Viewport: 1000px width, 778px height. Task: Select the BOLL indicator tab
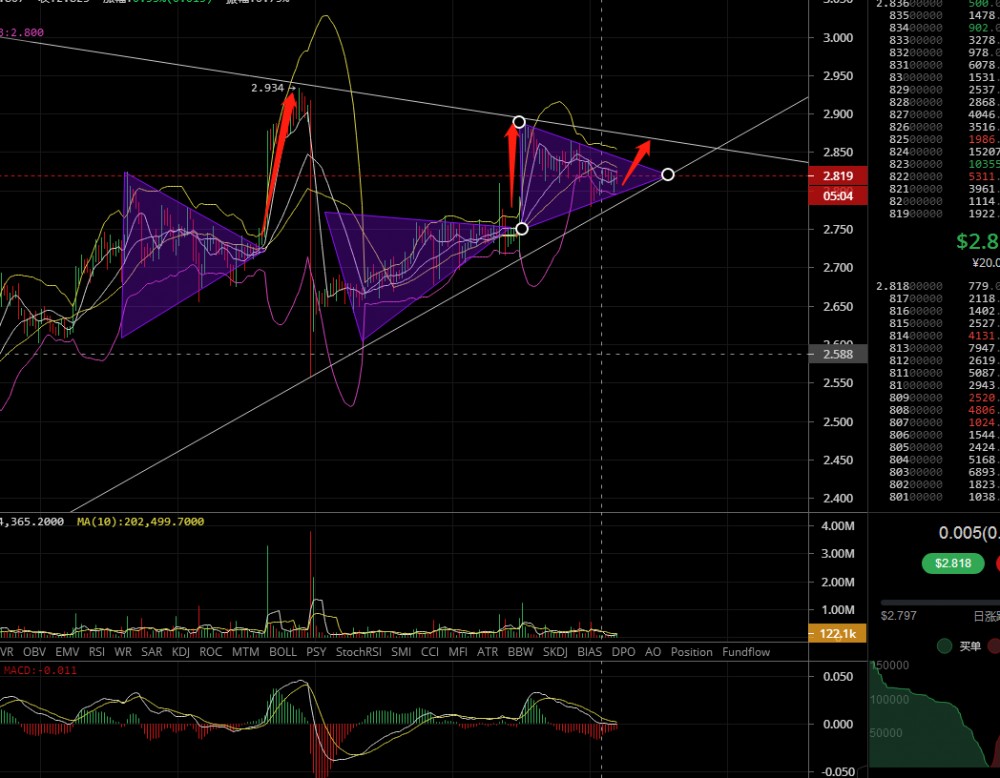pyautogui.click(x=283, y=652)
